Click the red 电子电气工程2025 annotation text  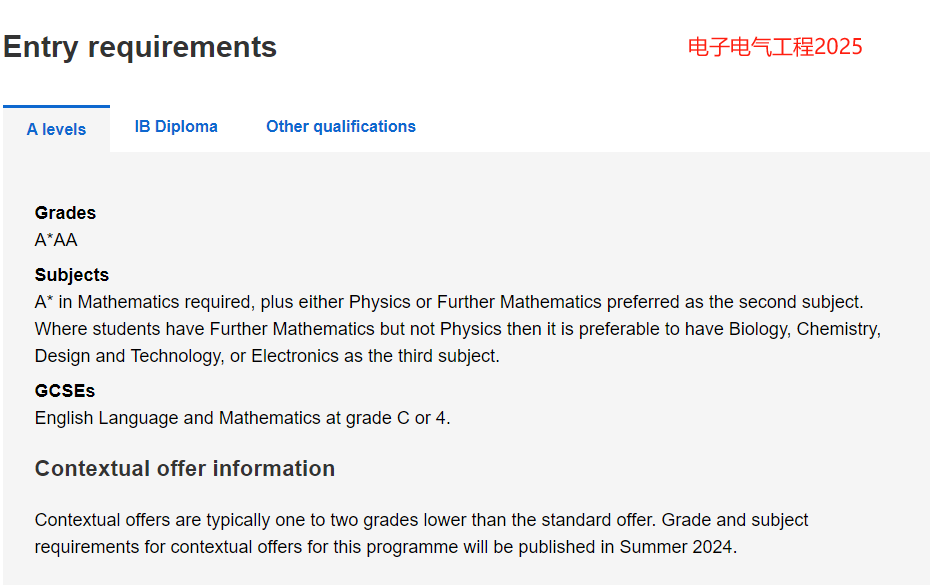[774, 47]
